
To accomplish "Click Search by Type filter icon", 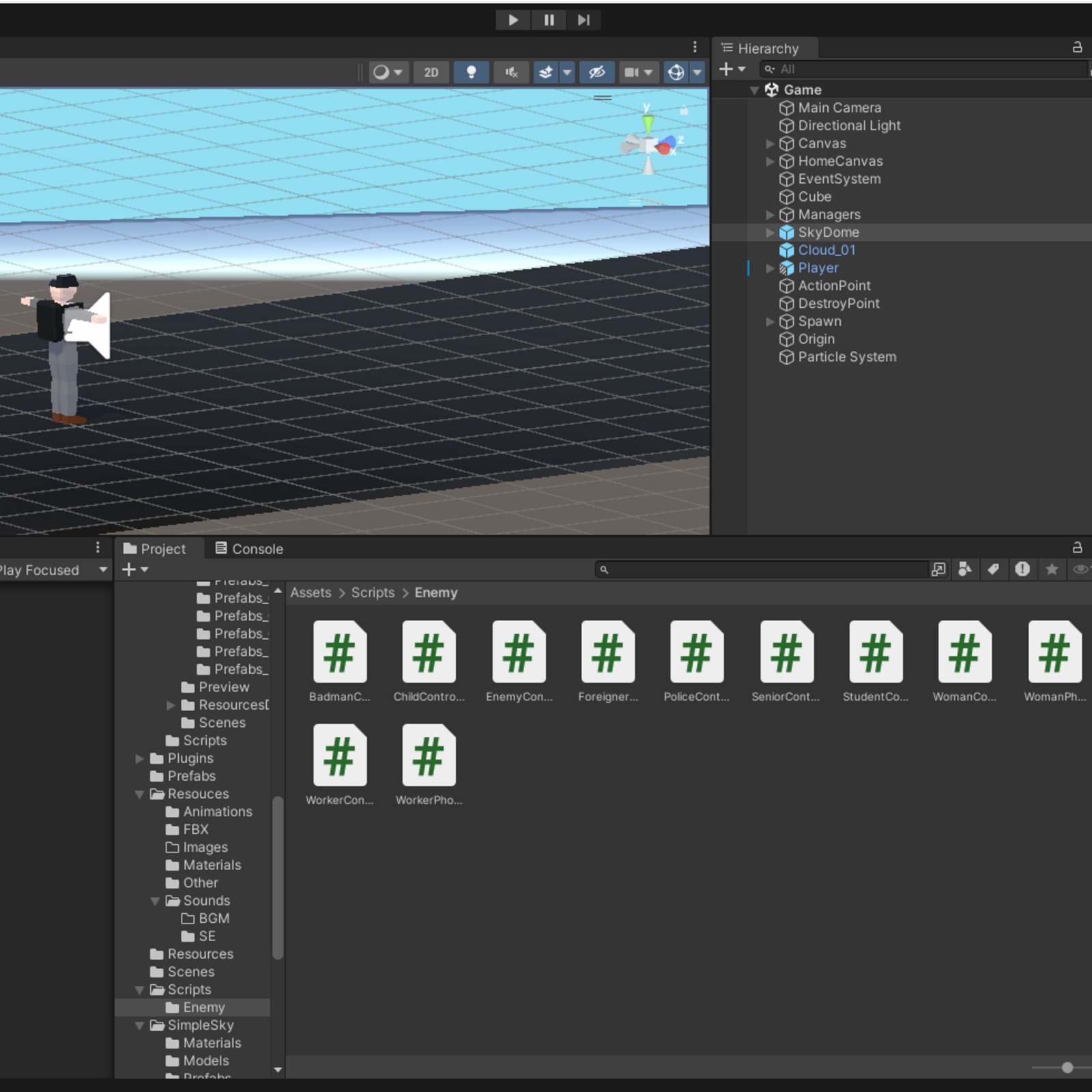I will tap(965, 569).
